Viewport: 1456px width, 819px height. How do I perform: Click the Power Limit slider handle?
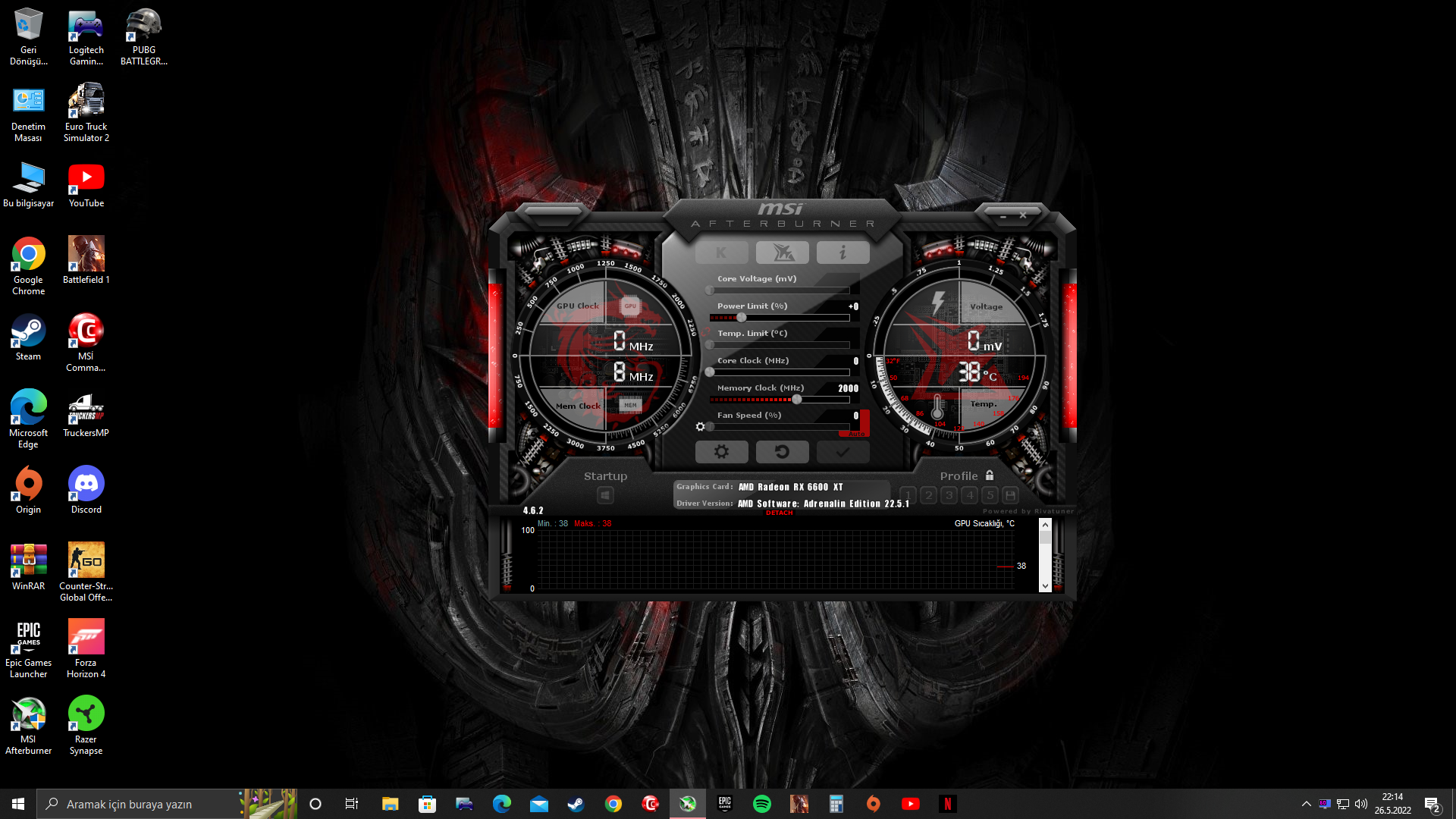pyautogui.click(x=741, y=318)
